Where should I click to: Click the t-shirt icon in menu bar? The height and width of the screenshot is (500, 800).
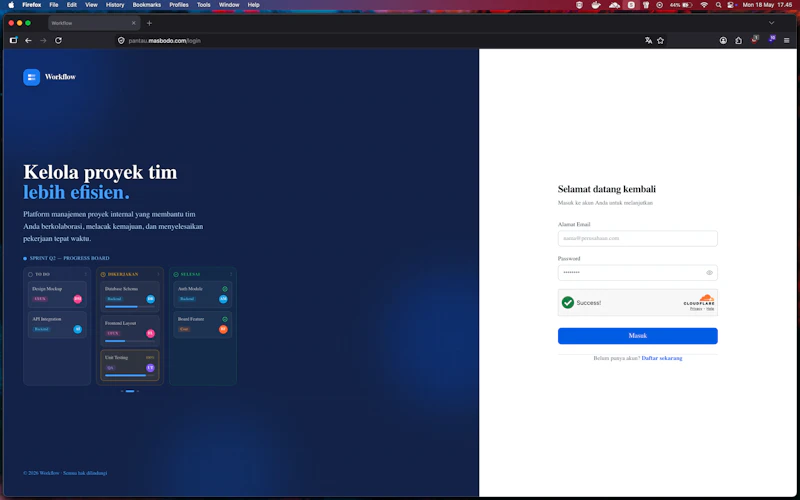[645, 5]
